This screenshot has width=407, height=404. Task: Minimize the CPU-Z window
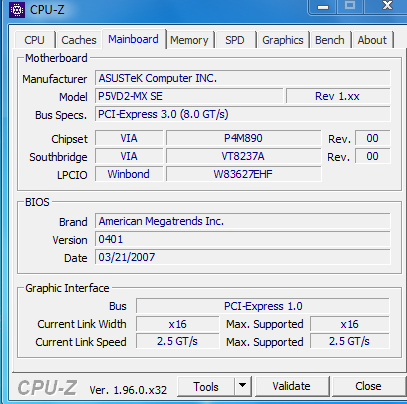pos(323,7)
